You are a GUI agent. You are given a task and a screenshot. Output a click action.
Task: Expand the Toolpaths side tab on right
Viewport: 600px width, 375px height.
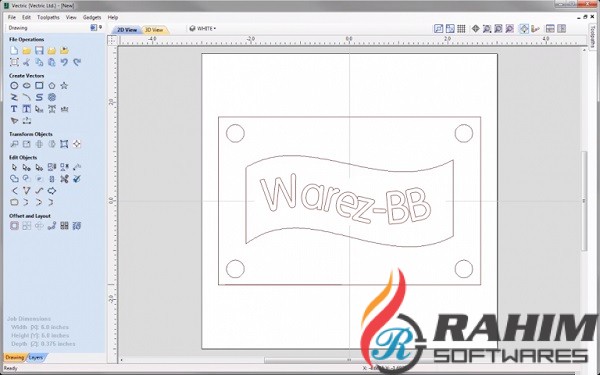click(593, 38)
